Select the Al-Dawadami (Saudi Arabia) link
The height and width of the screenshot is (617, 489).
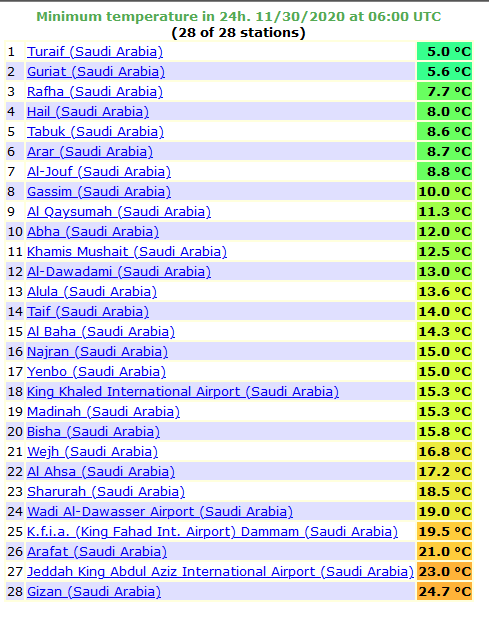119,272
